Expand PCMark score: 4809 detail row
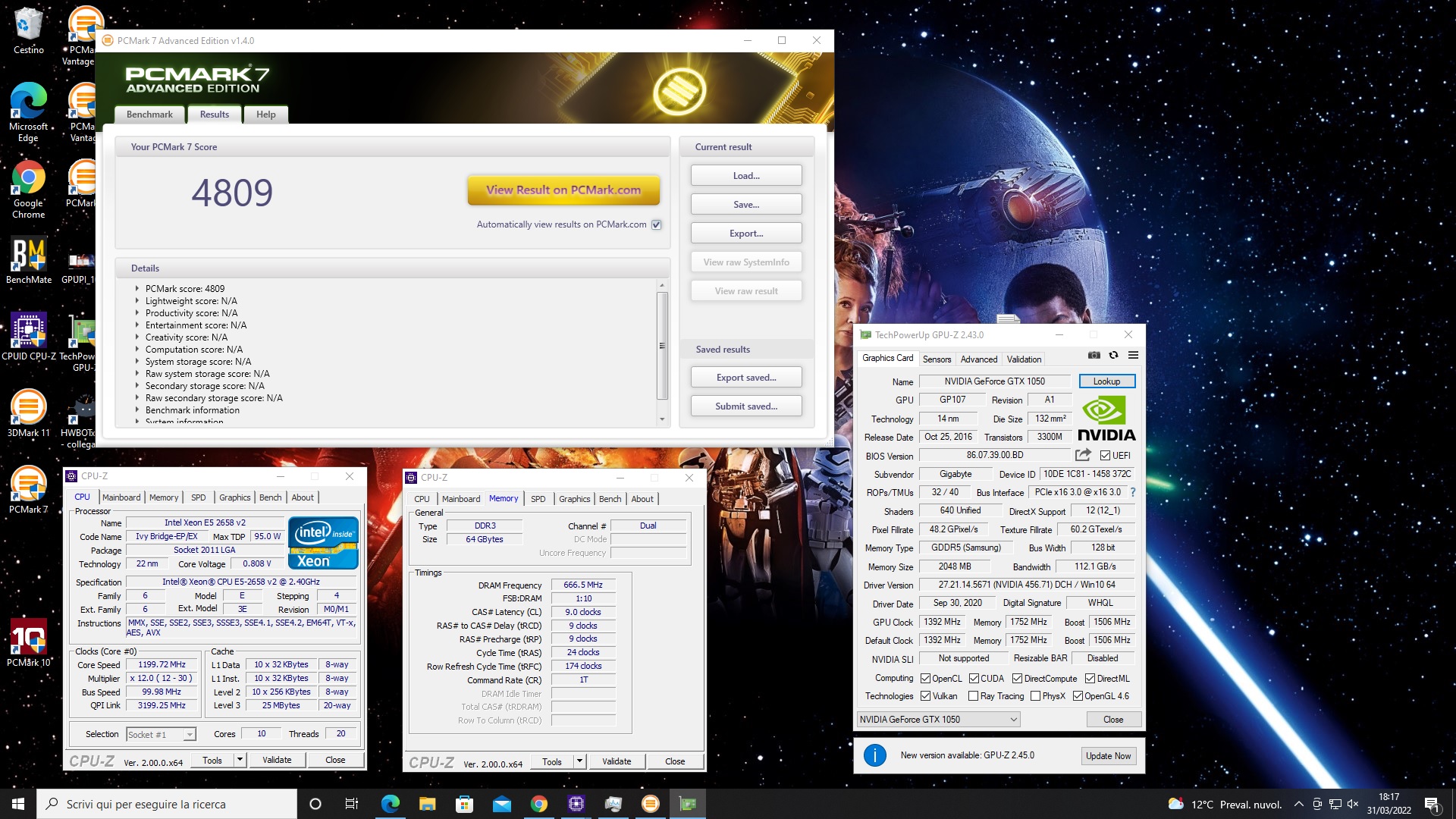Viewport: 1456px width, 819px height. (137, 289)
